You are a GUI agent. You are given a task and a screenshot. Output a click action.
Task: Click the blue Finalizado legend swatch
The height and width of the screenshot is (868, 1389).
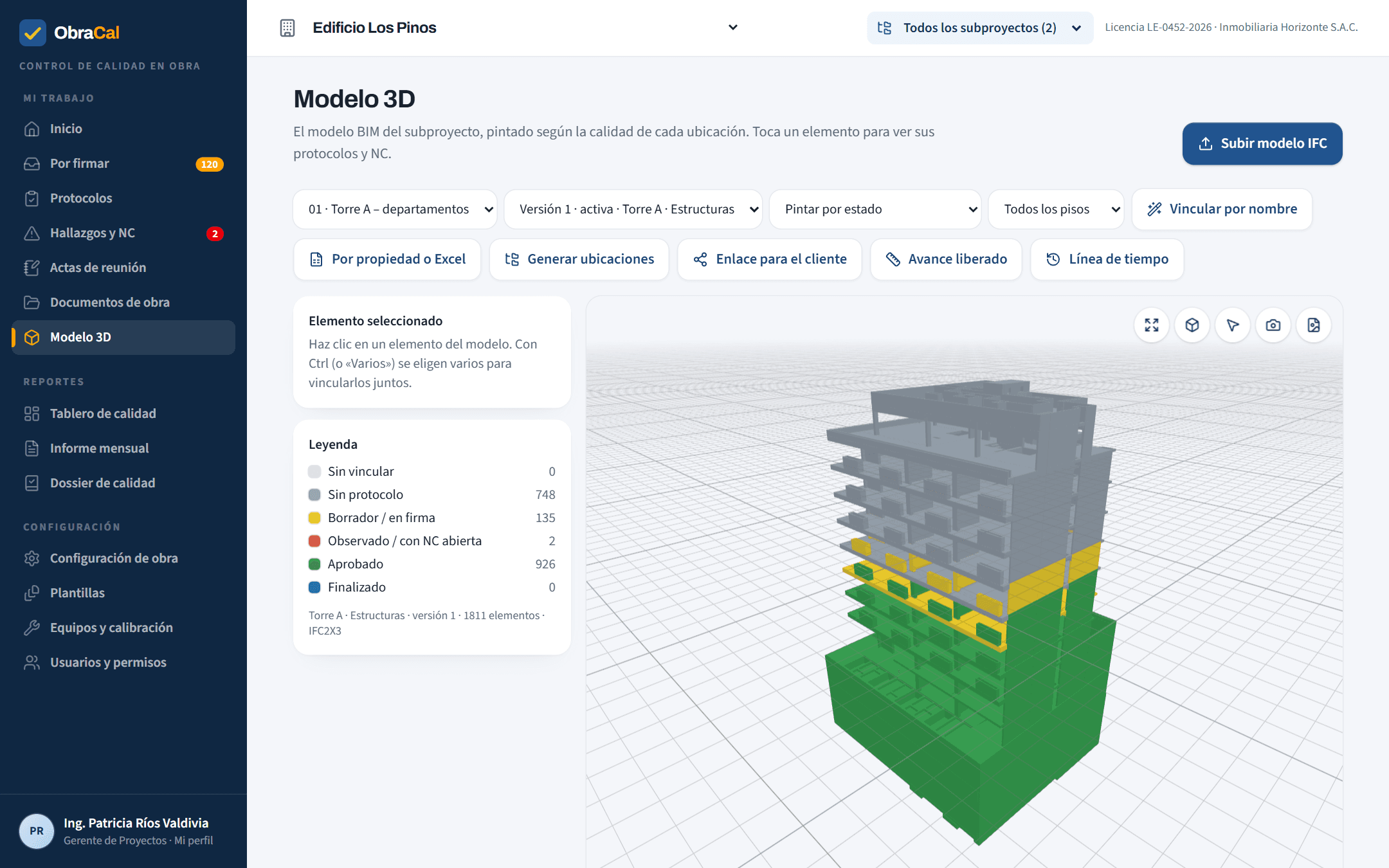coord(314,587)
